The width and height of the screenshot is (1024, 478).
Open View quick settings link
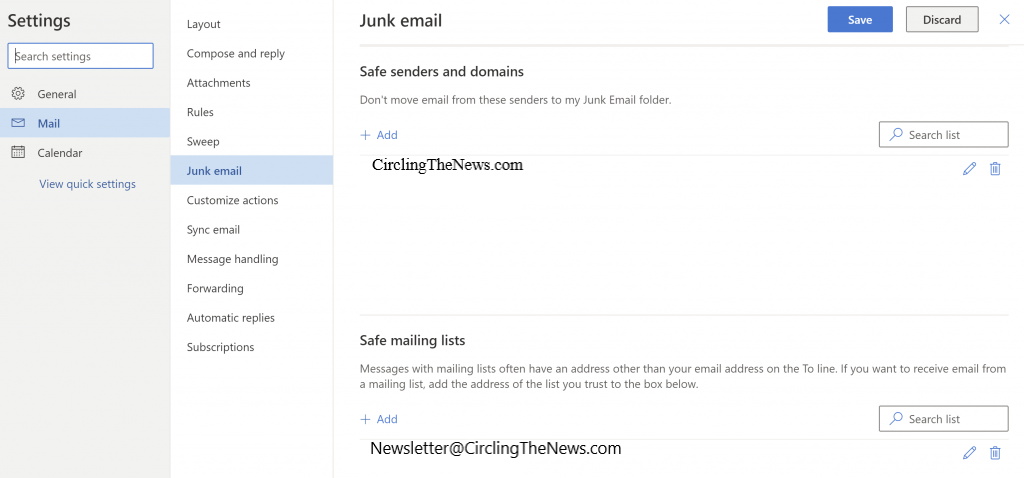(88, 184)
